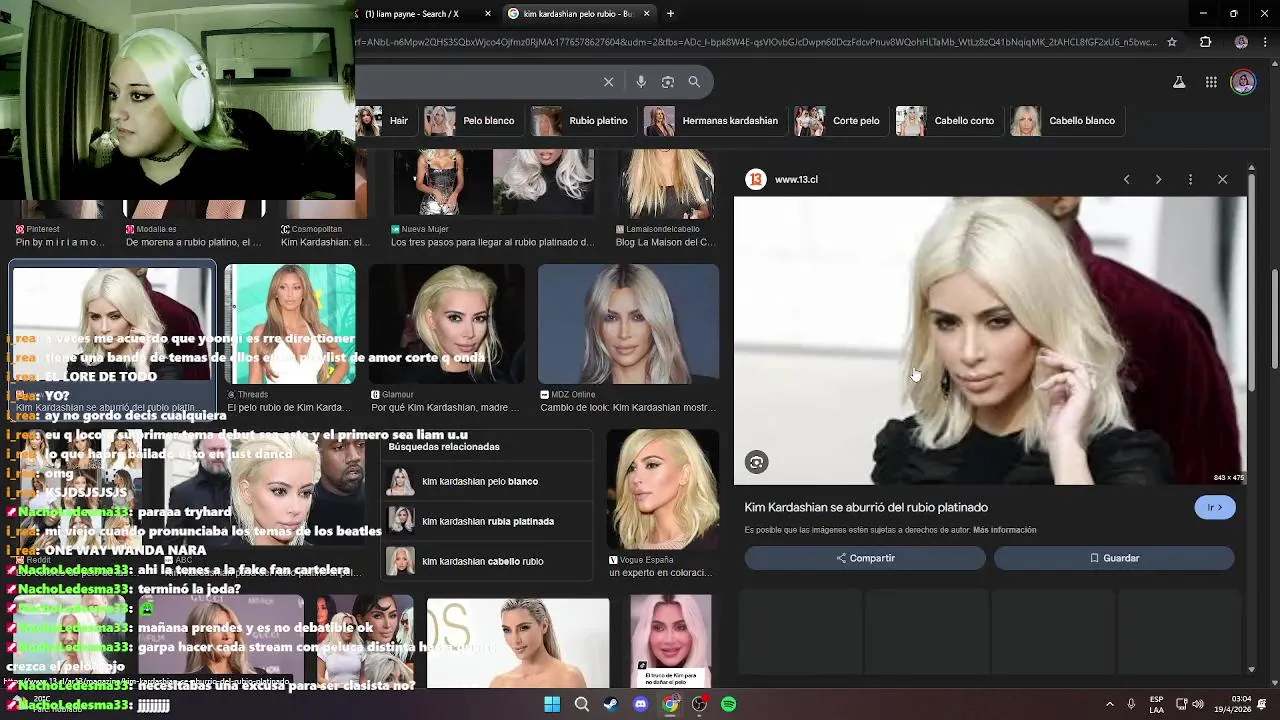Viewport: 1280px width, 720px height.
Task: Start a voice search with the microphone
Action: tap(641, 82)
